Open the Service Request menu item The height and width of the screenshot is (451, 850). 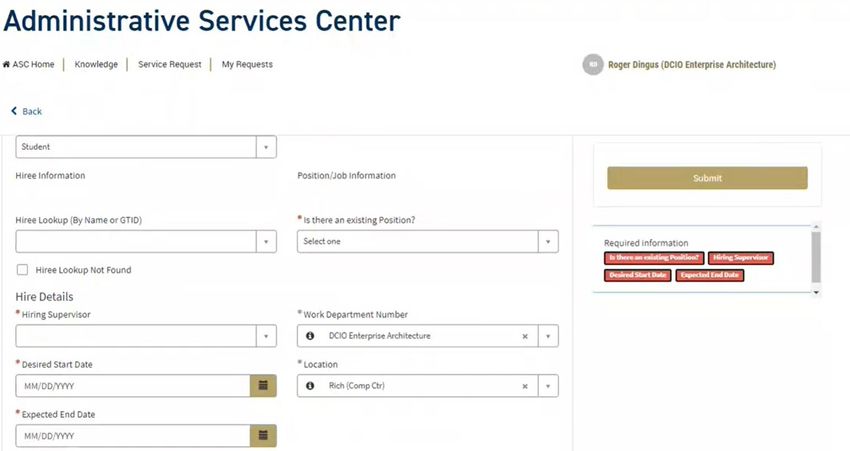click(x=170, y=64)
